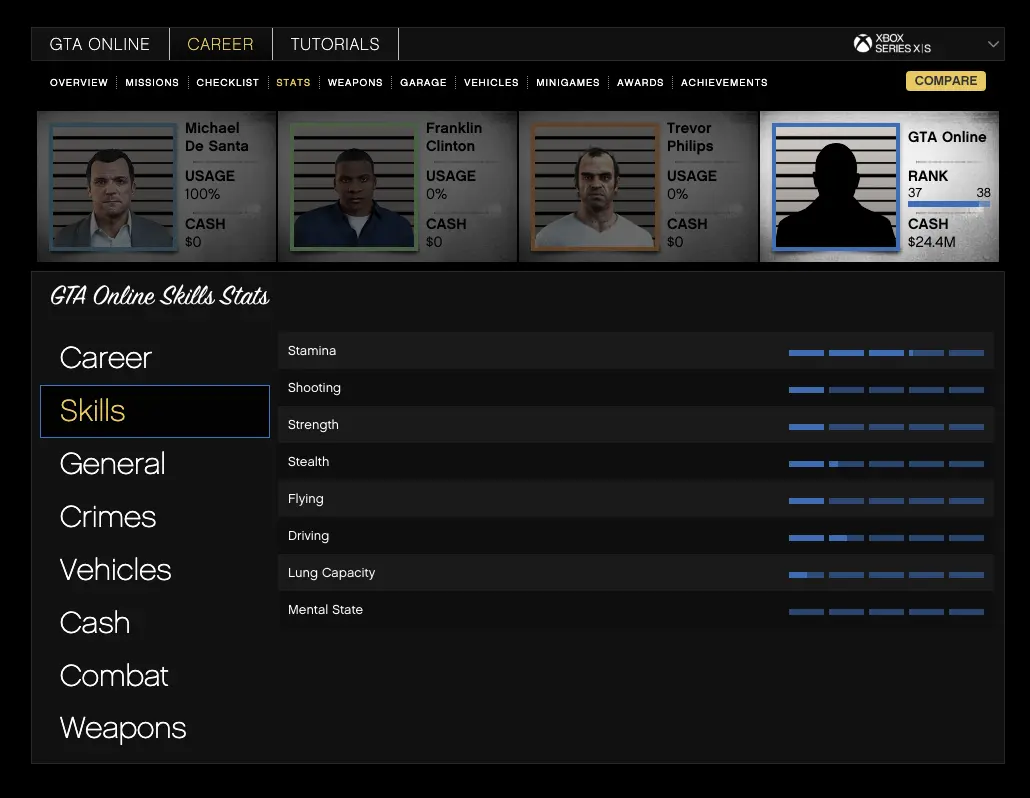
Task: View the MINIGAMES section
Action: [x=567, y=82]
